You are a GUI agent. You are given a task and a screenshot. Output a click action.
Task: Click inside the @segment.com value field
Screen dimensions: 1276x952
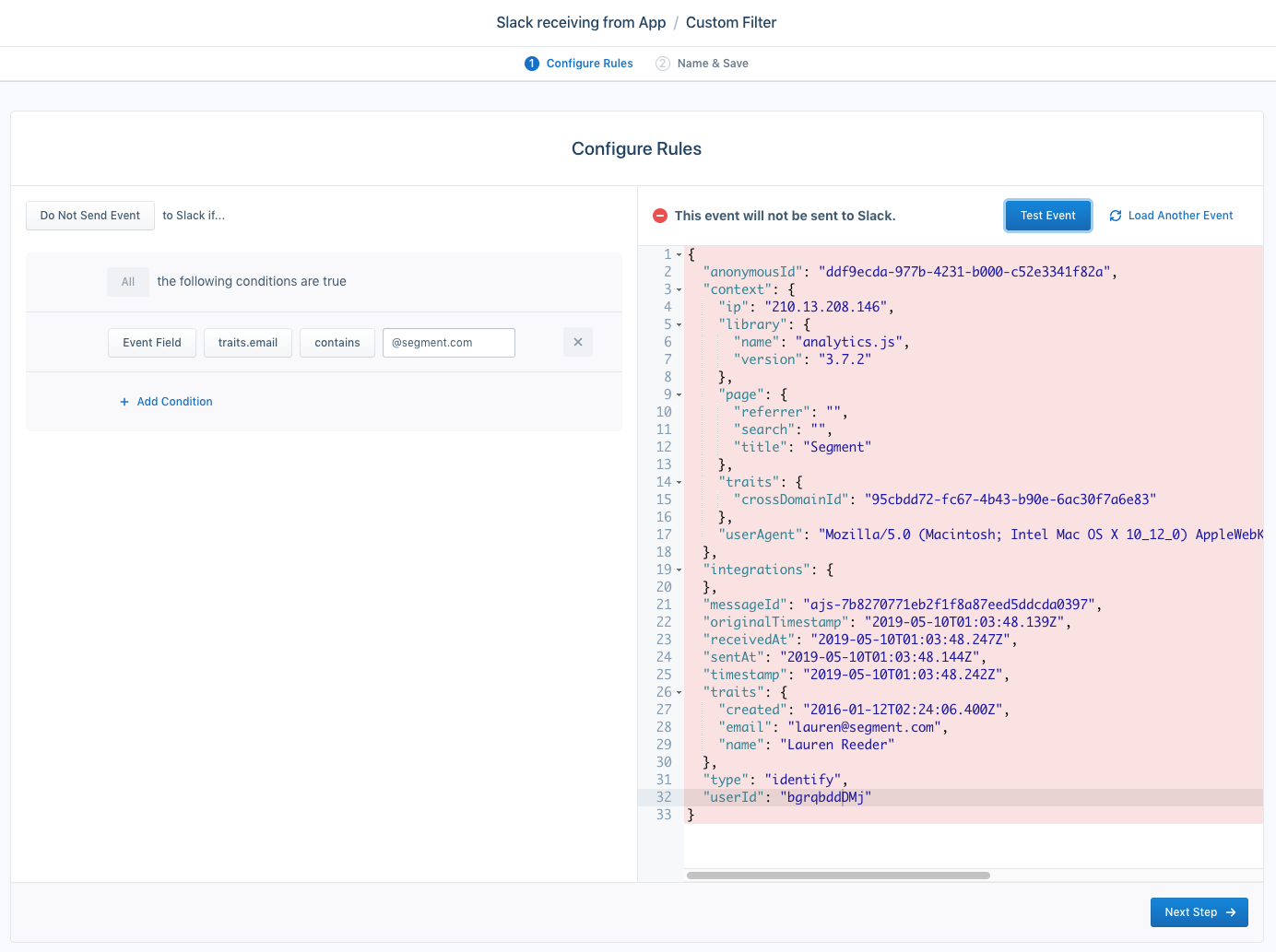(x=448, y=342)
